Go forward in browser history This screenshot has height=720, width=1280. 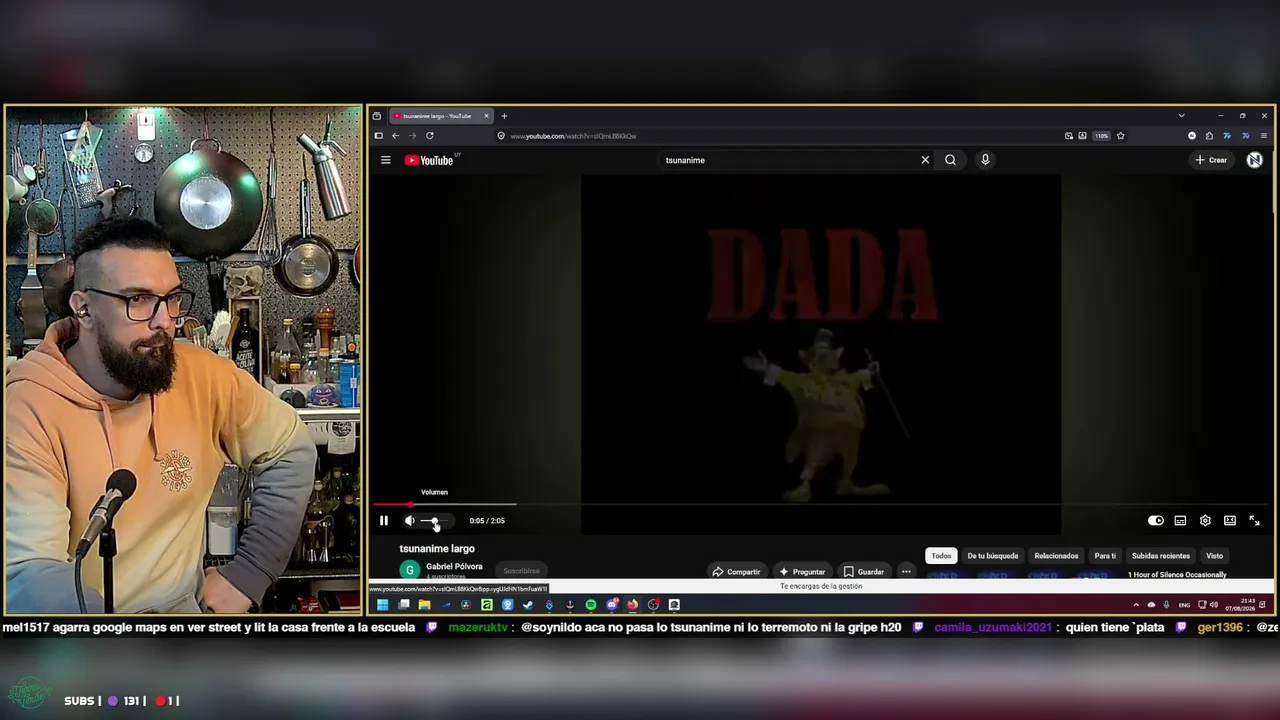point(412,136)
